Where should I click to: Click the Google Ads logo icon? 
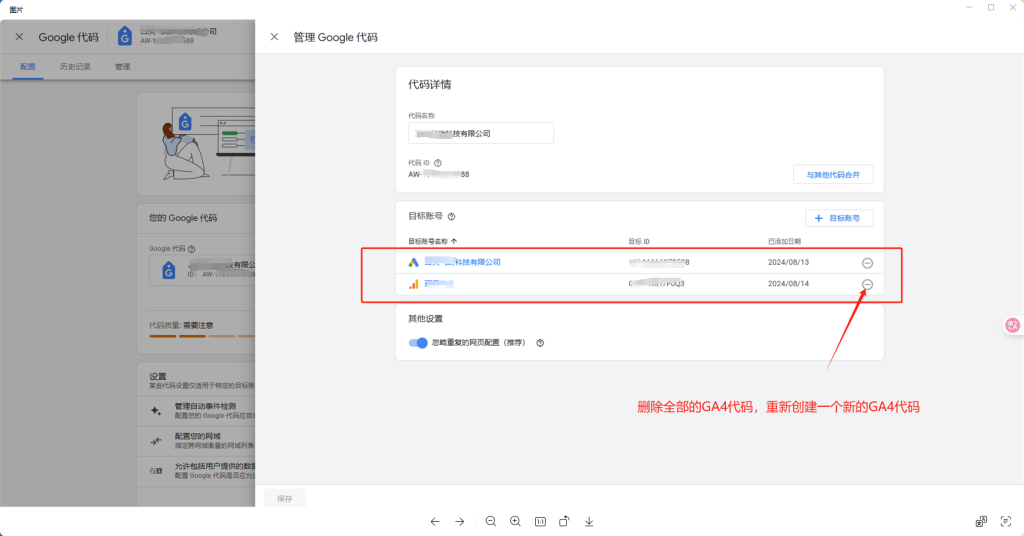413,262
